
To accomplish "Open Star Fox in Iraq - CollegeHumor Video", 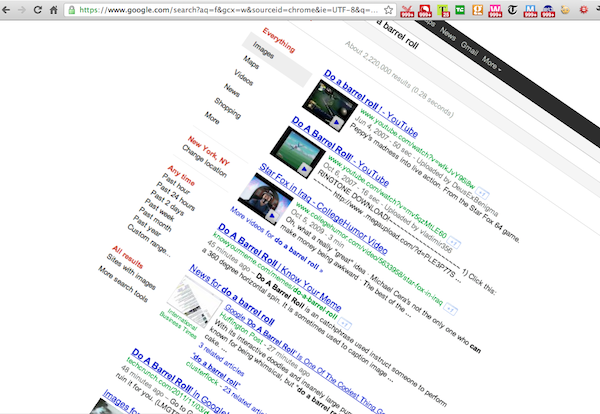I will [x=324, y=209].
